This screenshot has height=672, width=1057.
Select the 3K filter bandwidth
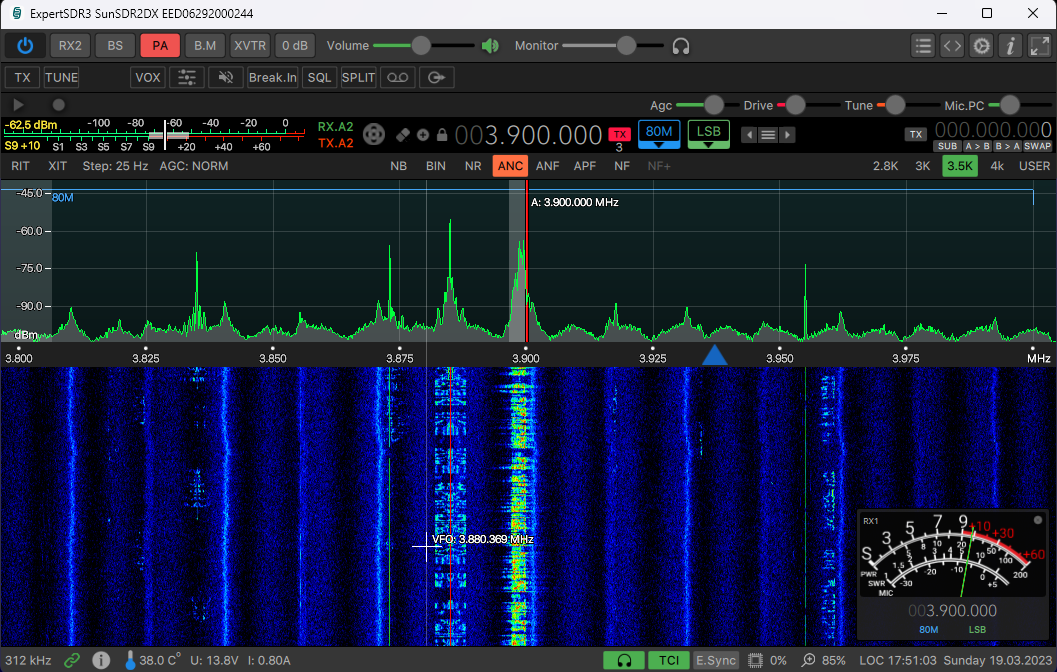[923, 166]
